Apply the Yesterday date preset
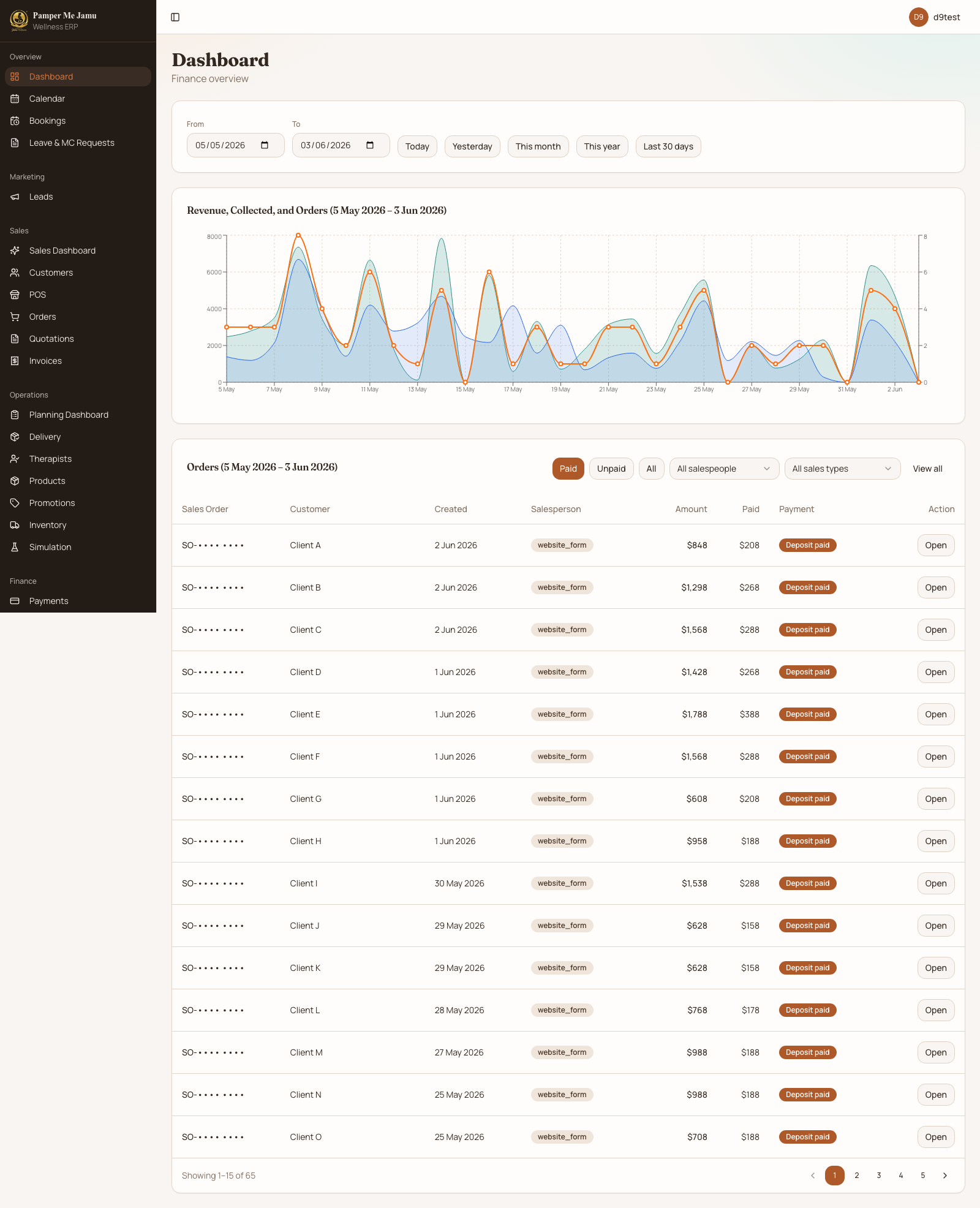This screenshot has height=1208, width=980. (472, 146)
